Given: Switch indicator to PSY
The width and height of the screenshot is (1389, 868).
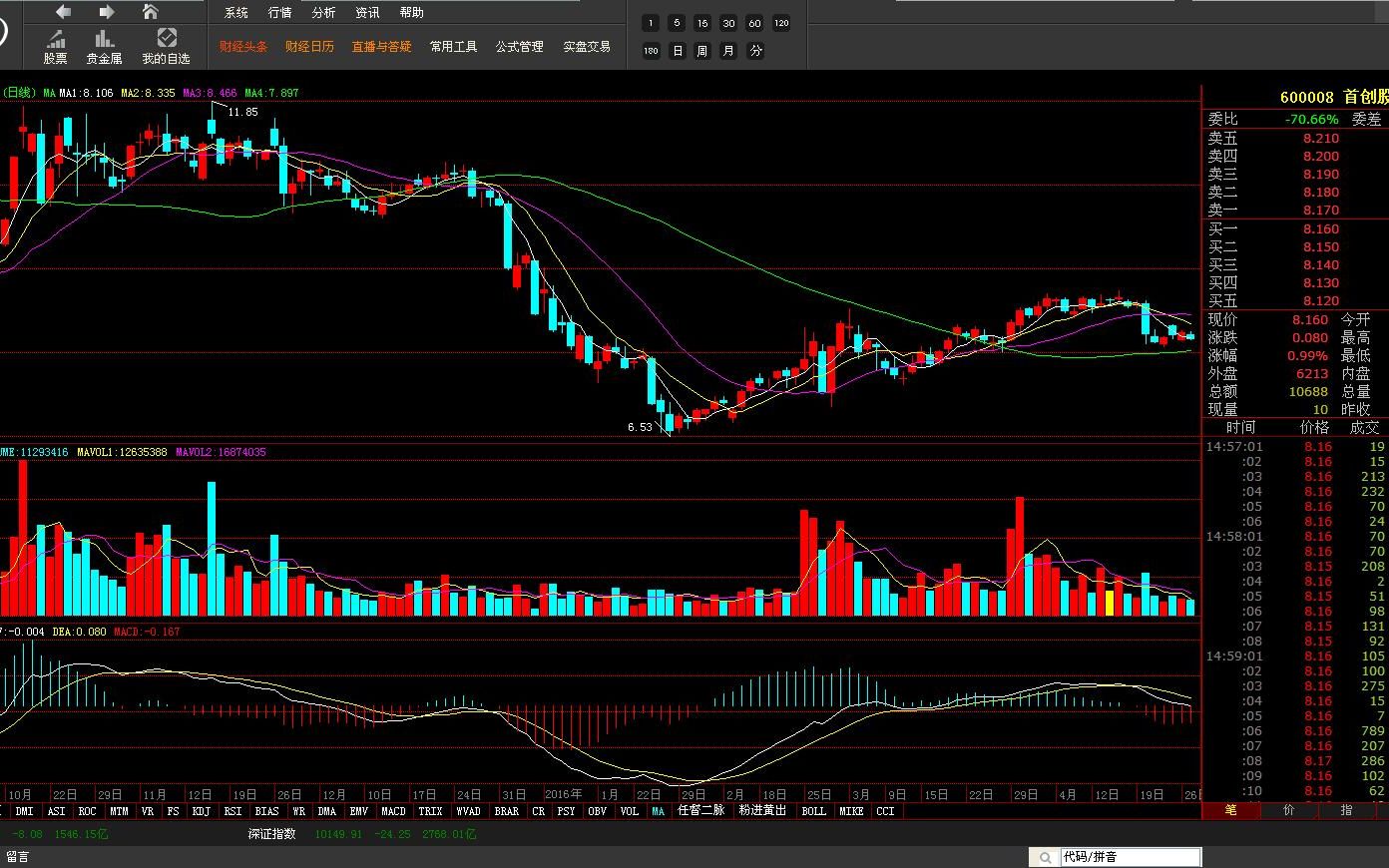Looking at the screenshot, I should coord(567,811).
